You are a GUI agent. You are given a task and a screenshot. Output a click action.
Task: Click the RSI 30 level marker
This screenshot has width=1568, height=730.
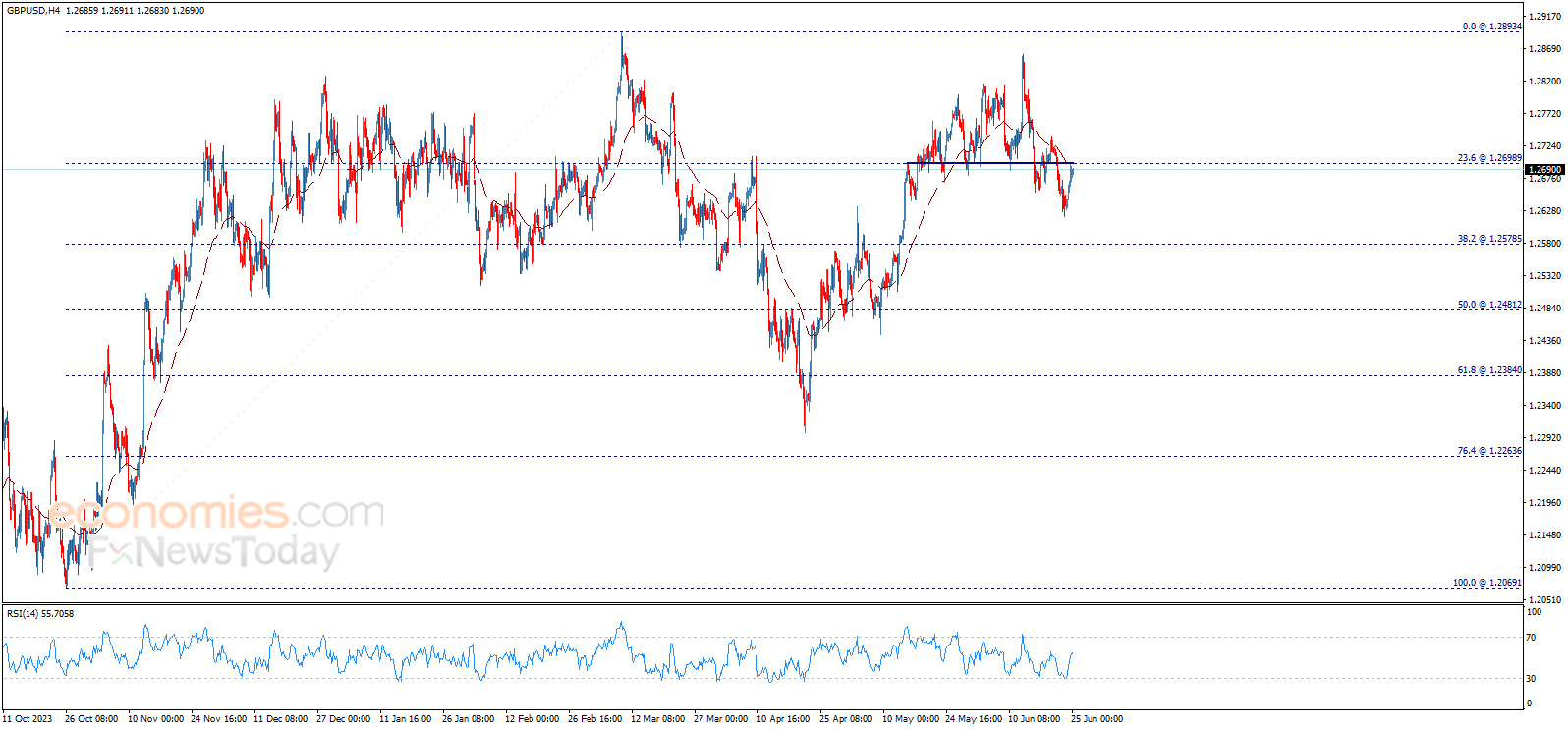(x=1531, y=679)
